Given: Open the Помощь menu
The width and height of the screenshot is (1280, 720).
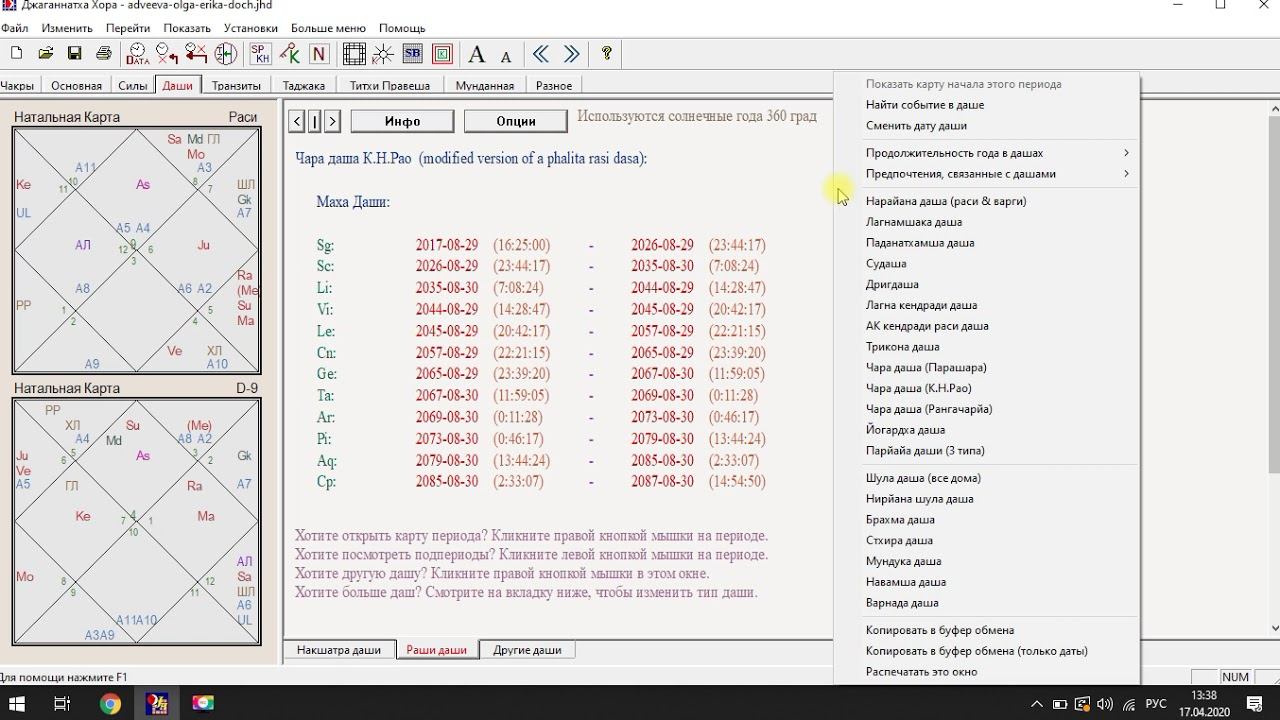Looking at the screenshot, I should click(x=402, y=28).
